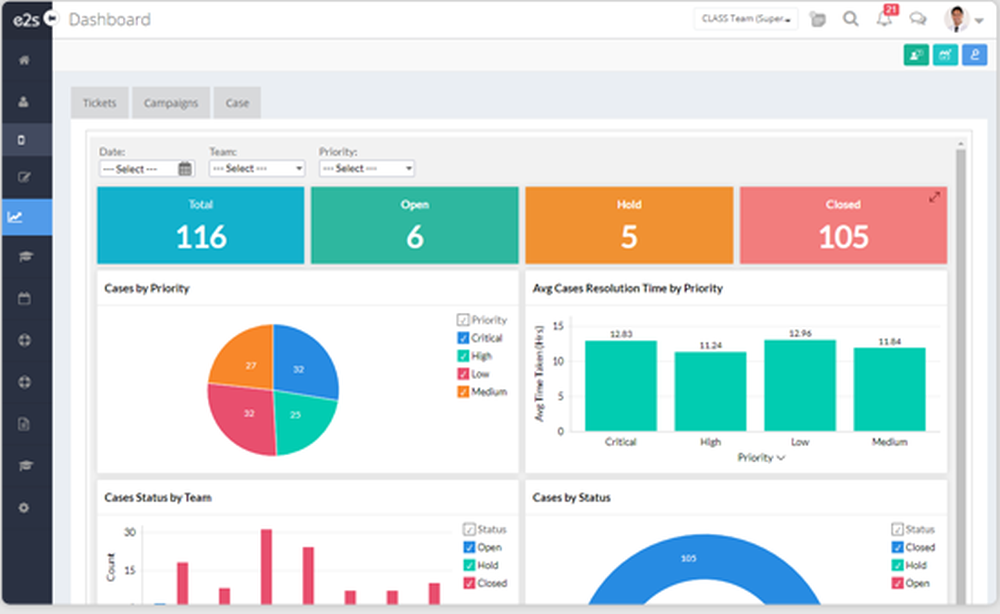1000x614 pixels.
Task: Expand the profile menu arrow beside the avatar
Action: [x=979, y=21]
